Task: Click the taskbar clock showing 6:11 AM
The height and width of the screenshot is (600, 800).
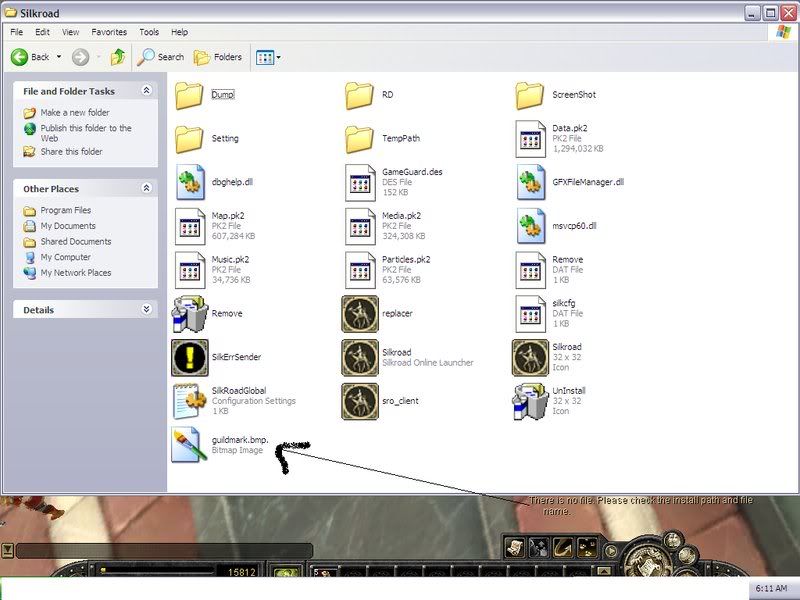Action: coord(771,588)
